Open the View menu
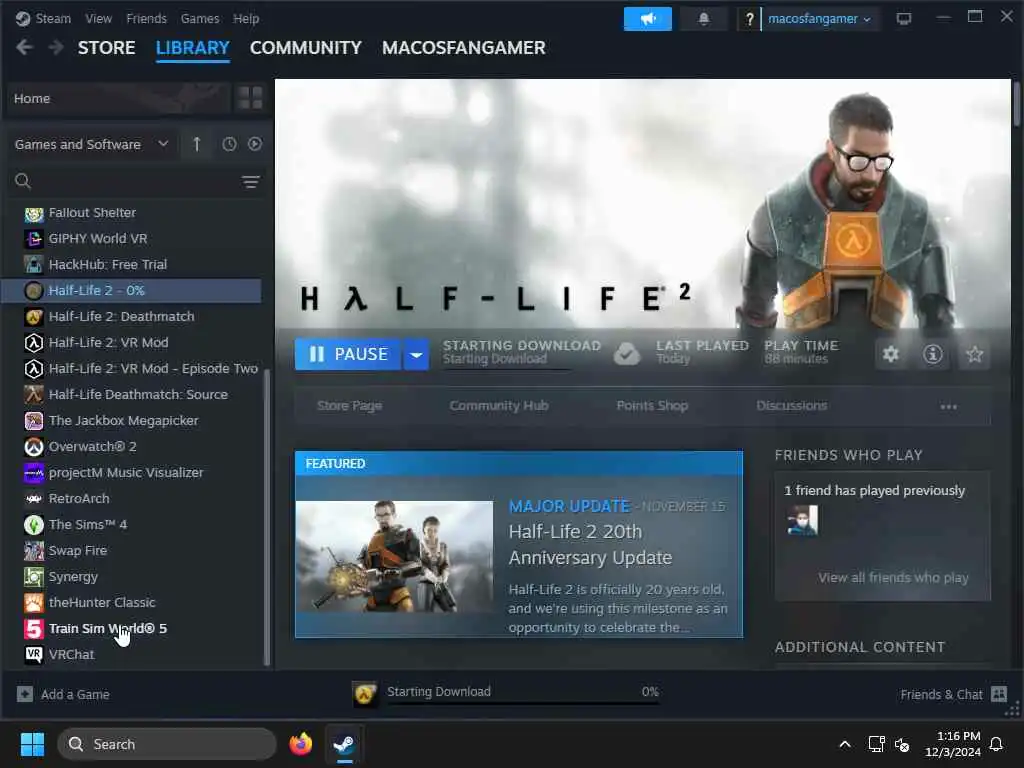The image size is (1024, 768). (98, 18)
